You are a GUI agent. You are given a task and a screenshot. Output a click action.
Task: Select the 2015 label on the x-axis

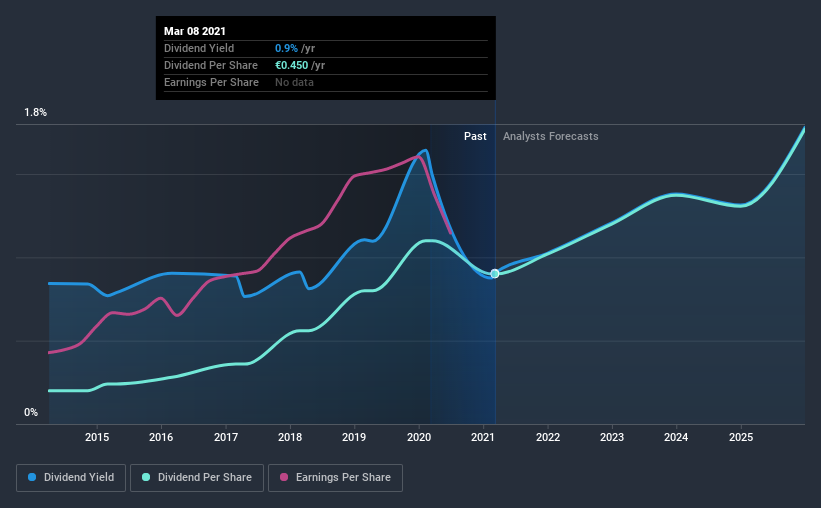tap(97, 437)
